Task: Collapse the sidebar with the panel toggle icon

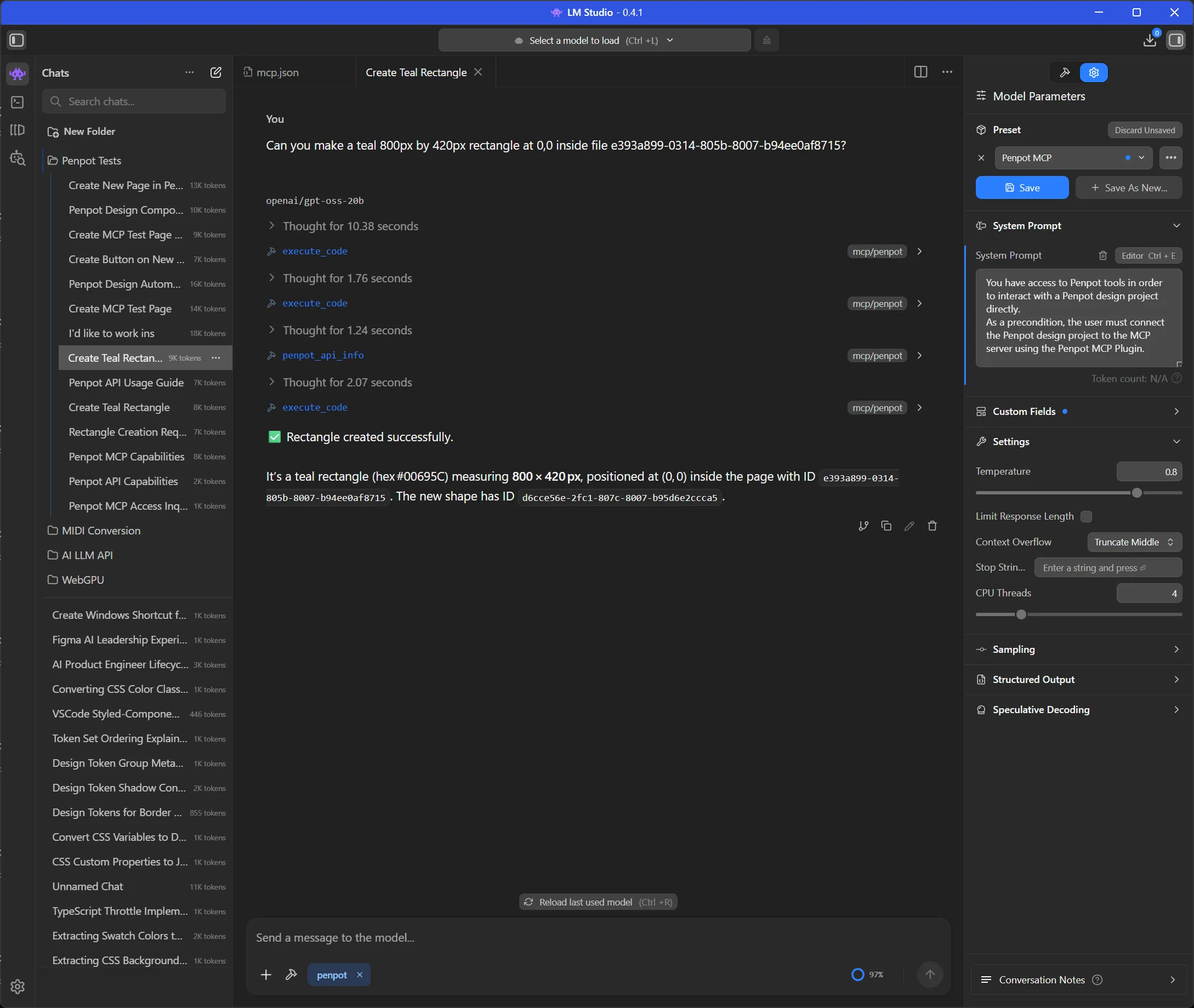Action: pyautogui.click(x=16, y=40)
